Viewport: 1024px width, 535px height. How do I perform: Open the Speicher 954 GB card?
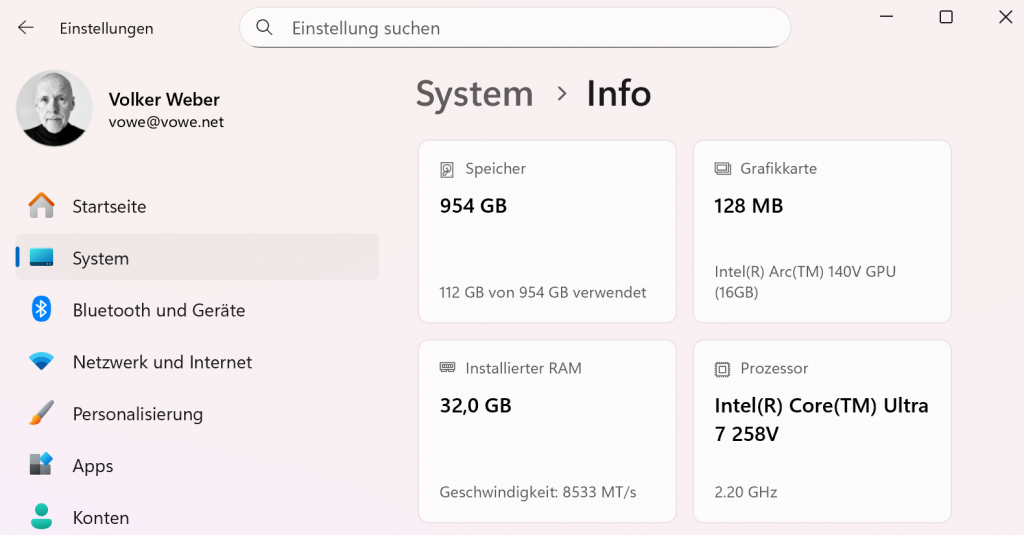tap(547, 231)
